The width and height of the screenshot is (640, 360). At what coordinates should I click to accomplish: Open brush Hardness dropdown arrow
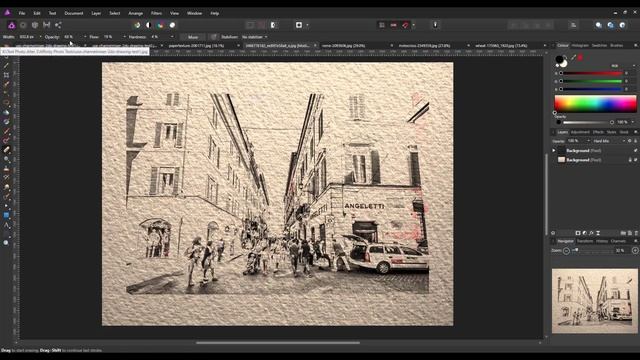(172, 37)
